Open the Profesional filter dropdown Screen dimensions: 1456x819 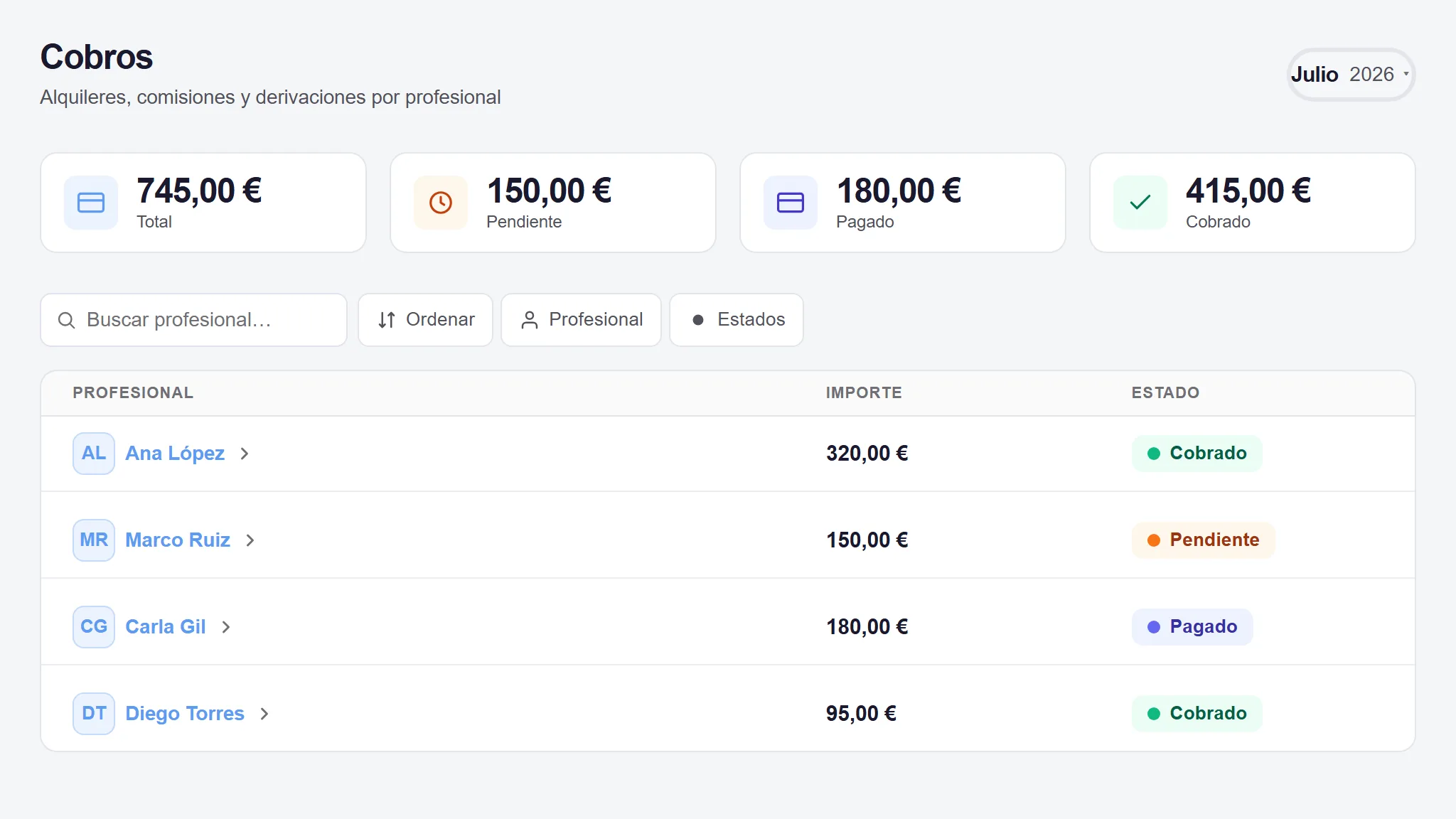click(x=581, y=320)
